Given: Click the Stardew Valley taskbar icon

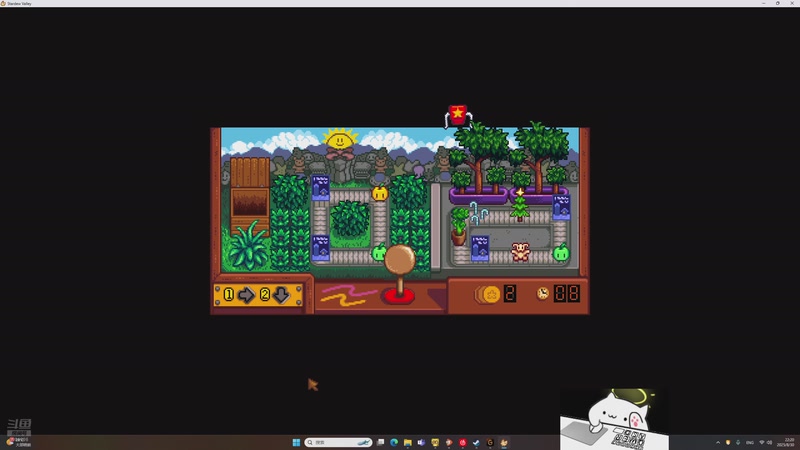Looking at the screenshot, I should [504, 442].
